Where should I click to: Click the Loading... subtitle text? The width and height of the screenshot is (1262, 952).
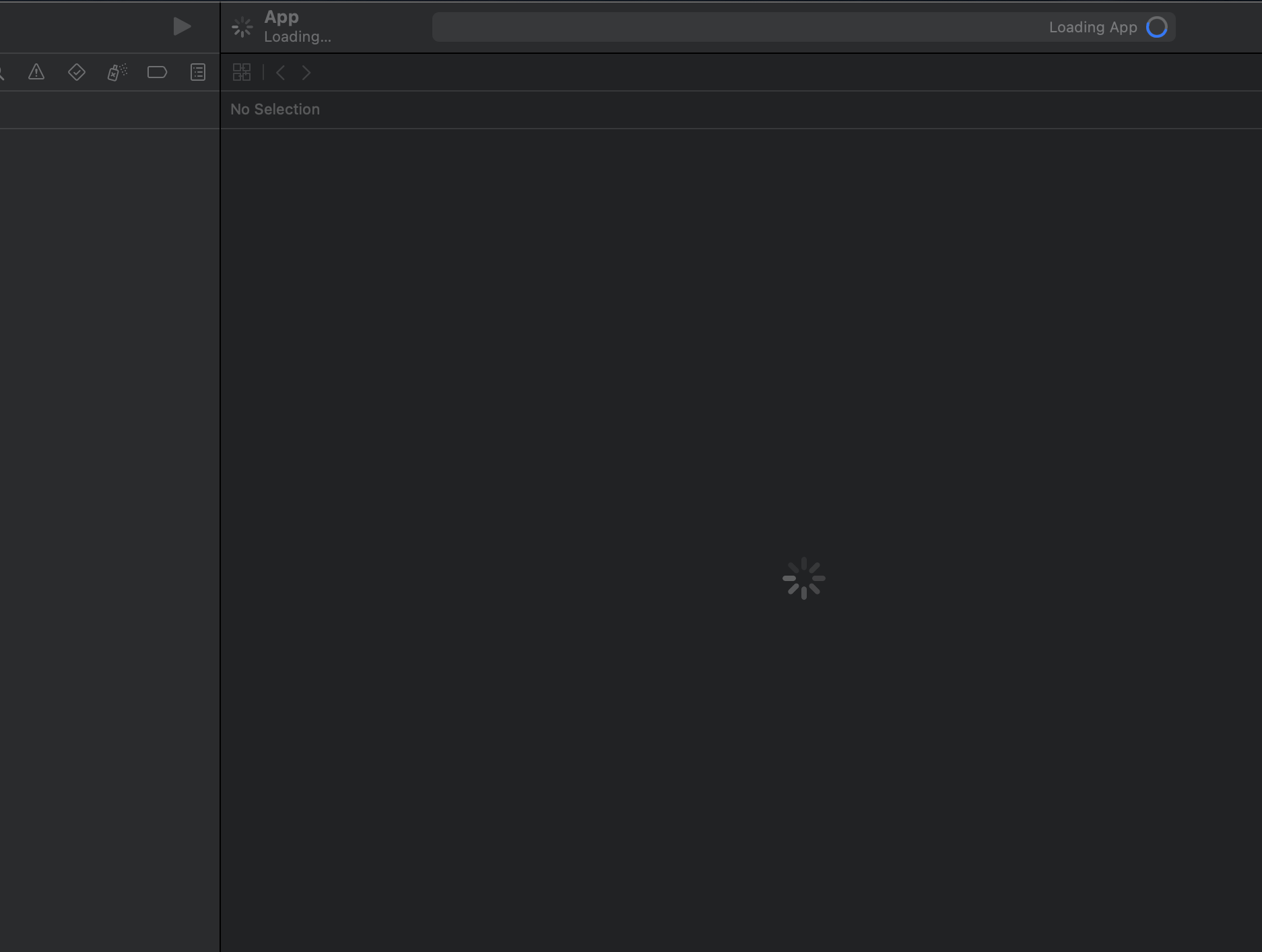click(298, 37)
